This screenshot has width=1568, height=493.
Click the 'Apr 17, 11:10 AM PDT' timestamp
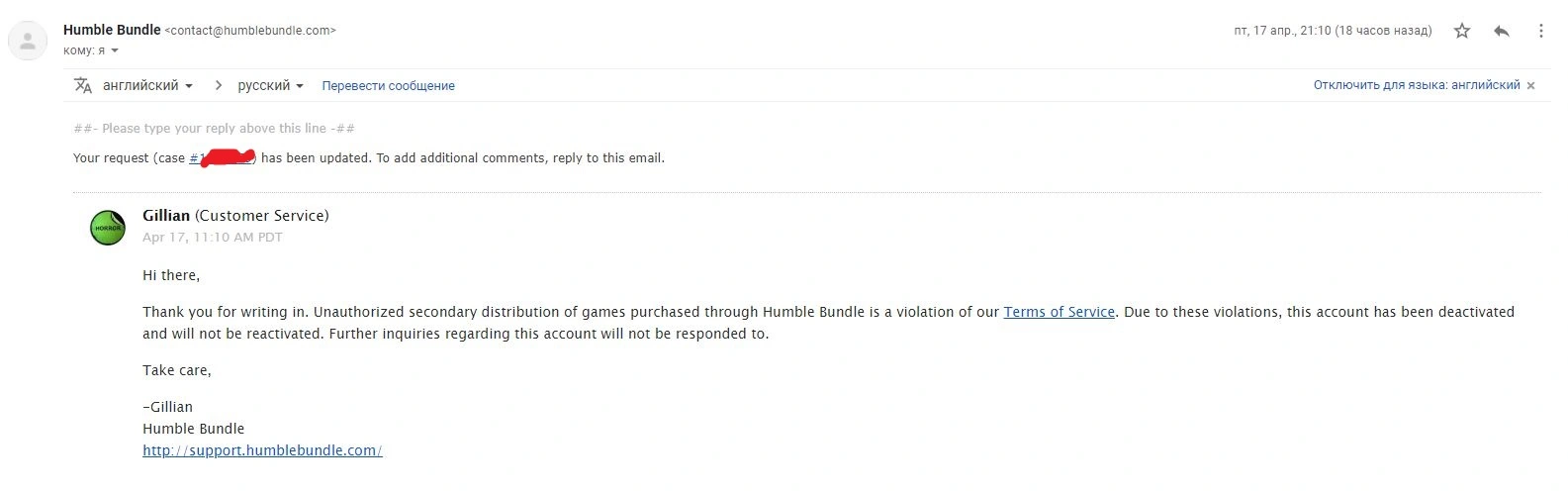[213, 238]
